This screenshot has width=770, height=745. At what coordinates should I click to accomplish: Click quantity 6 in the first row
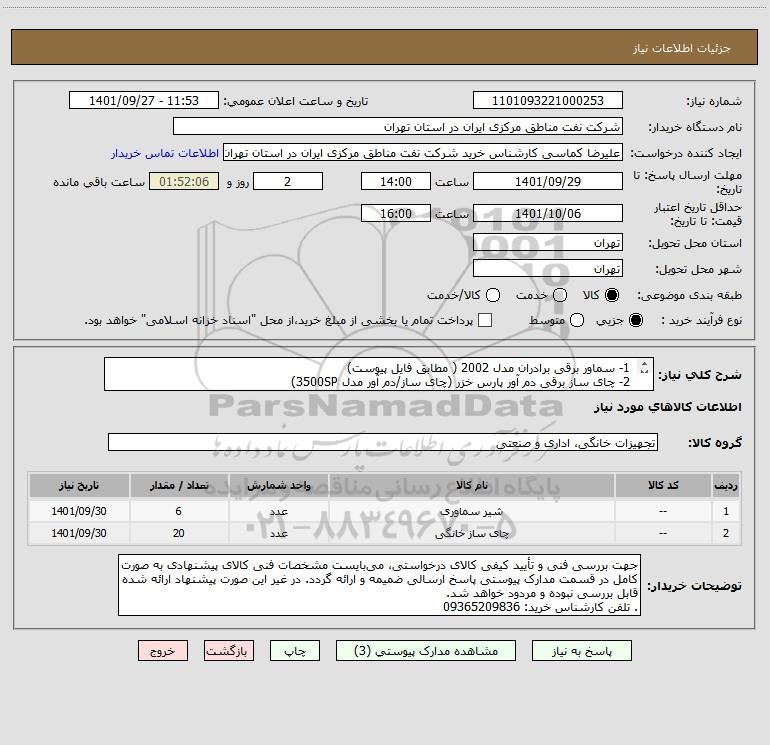(178, 511)
